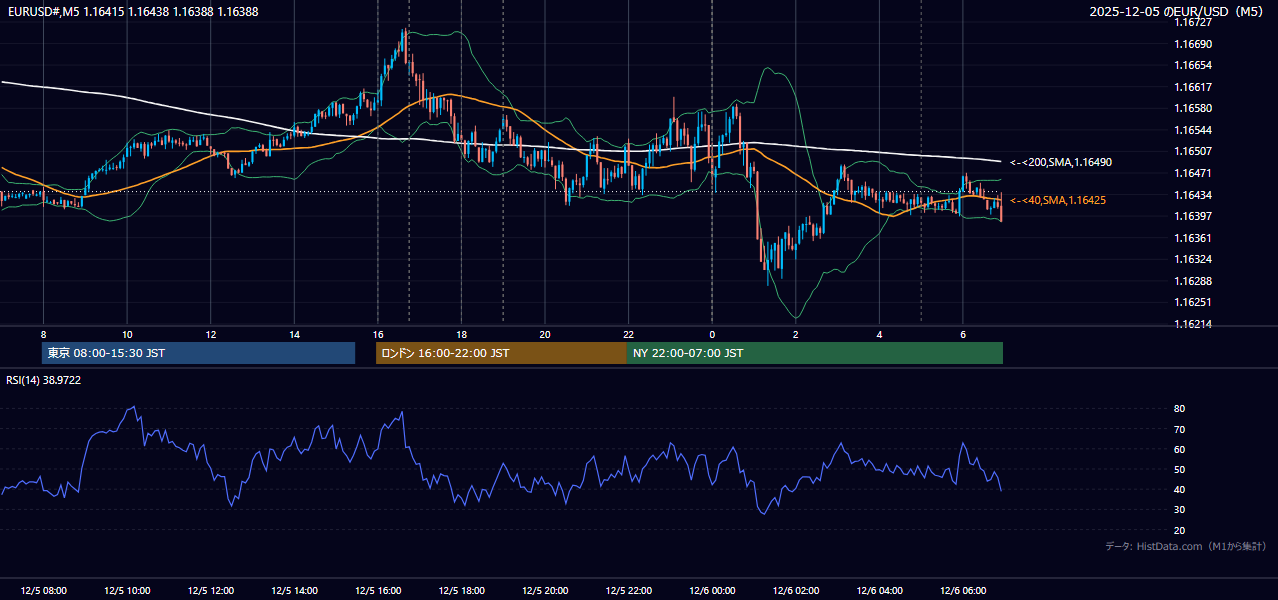Screen dimensions: 1278x600
Task: Click hour tick 22 under the price chart
Action: point(629,334)
